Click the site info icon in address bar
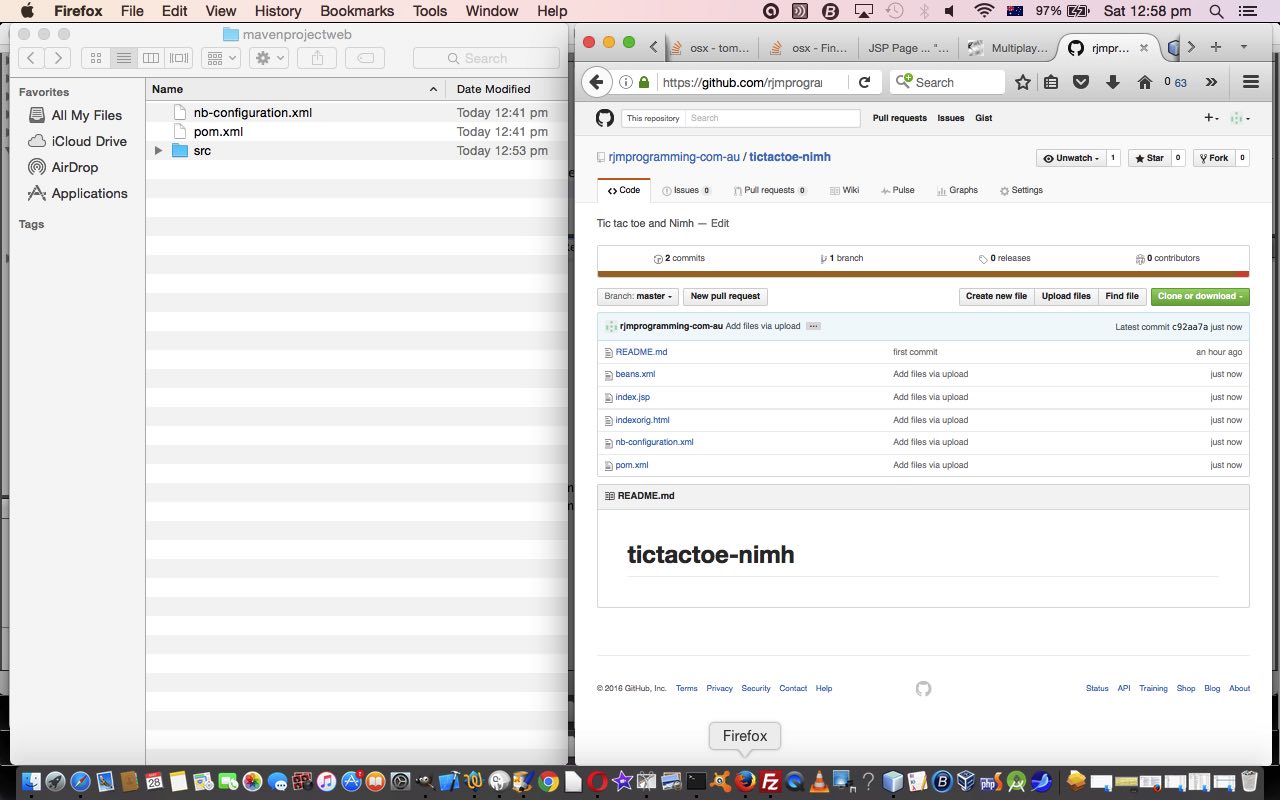 click(x=625, y=82)
